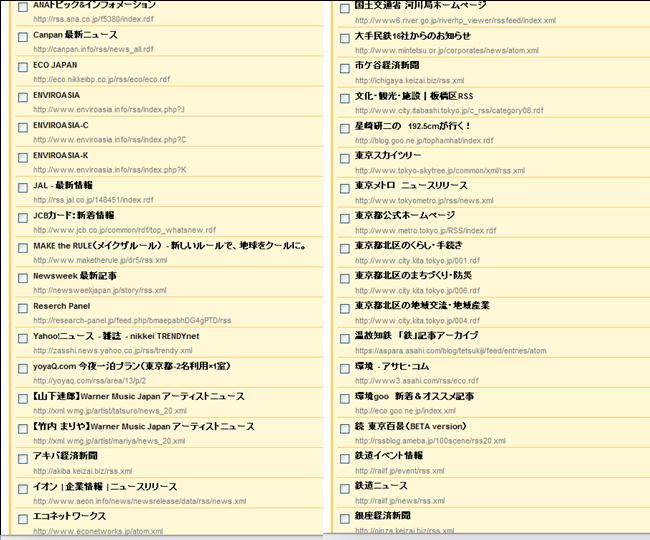Screen dimensions: 650x540
Task: Click the ECO JAPAN feed title
Action: click(55, 65)
